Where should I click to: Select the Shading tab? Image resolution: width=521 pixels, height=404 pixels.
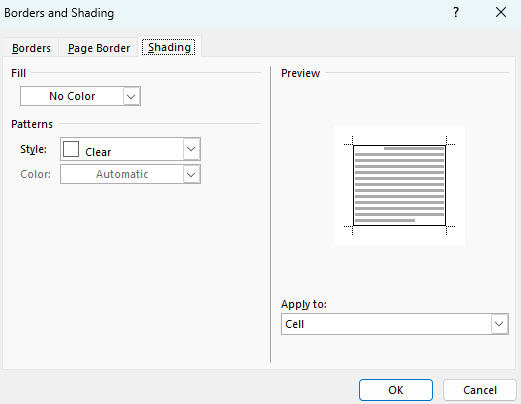(x=169, y=47)
